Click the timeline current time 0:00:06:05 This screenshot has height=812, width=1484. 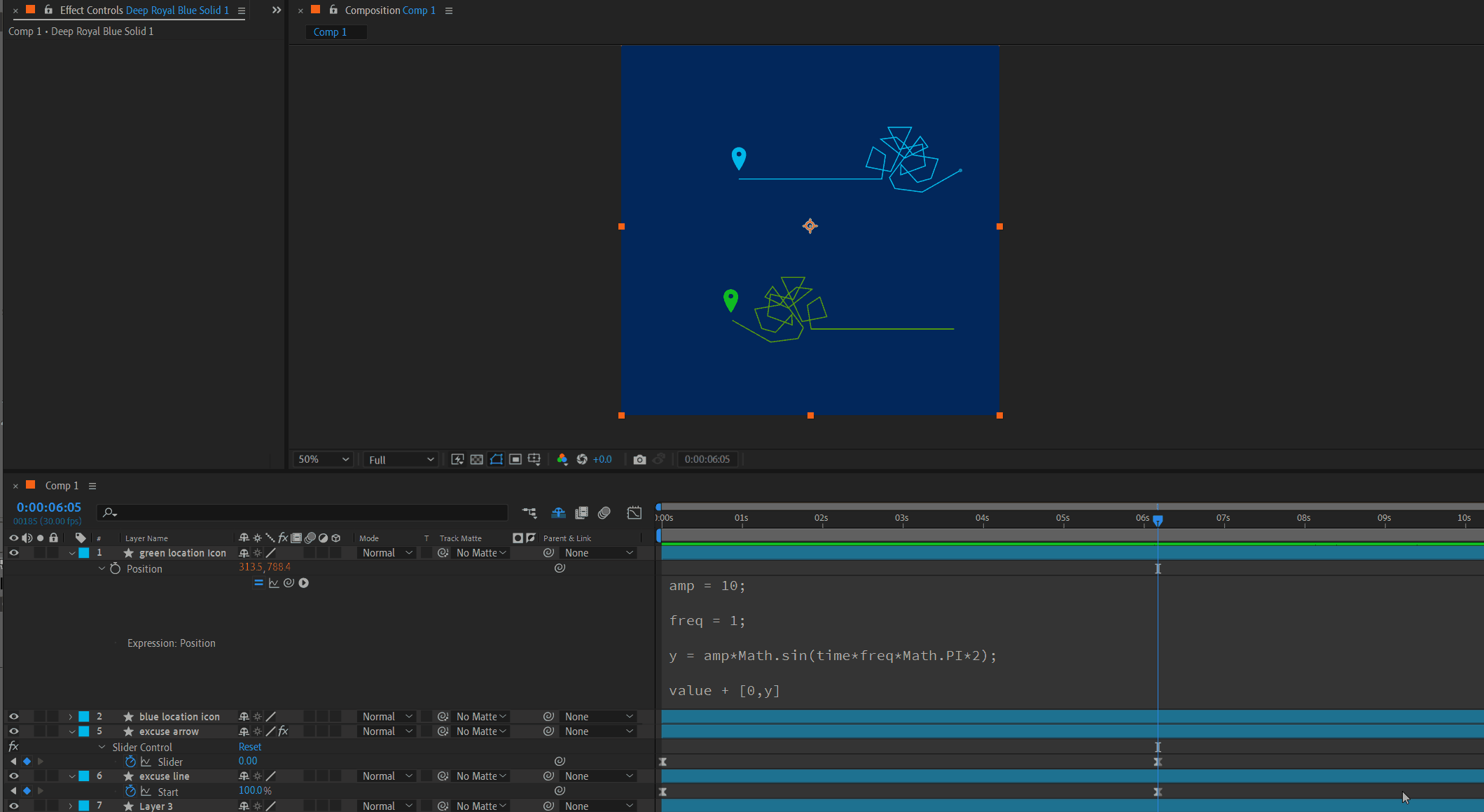click(49, 507)
